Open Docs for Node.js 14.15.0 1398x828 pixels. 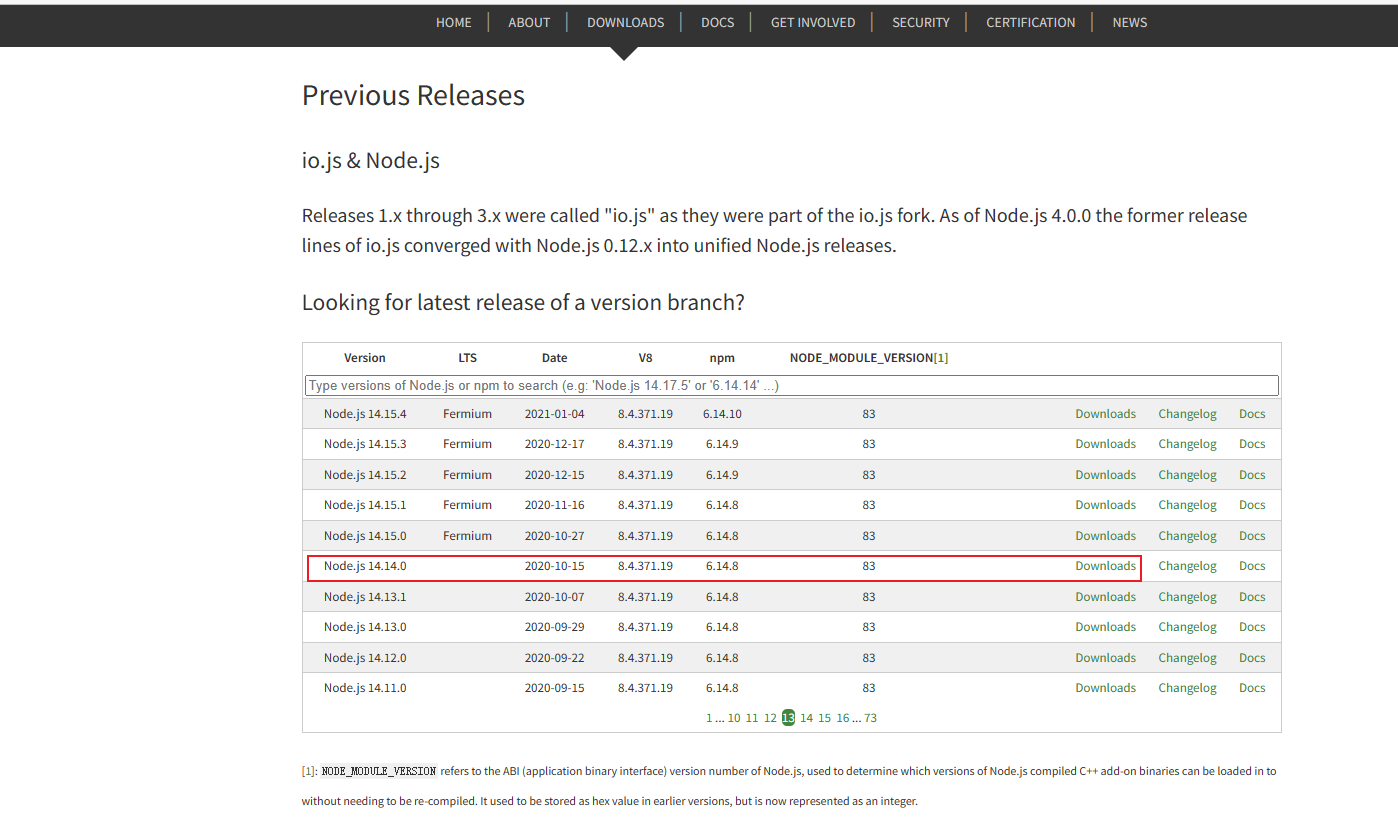point(1252,536)
